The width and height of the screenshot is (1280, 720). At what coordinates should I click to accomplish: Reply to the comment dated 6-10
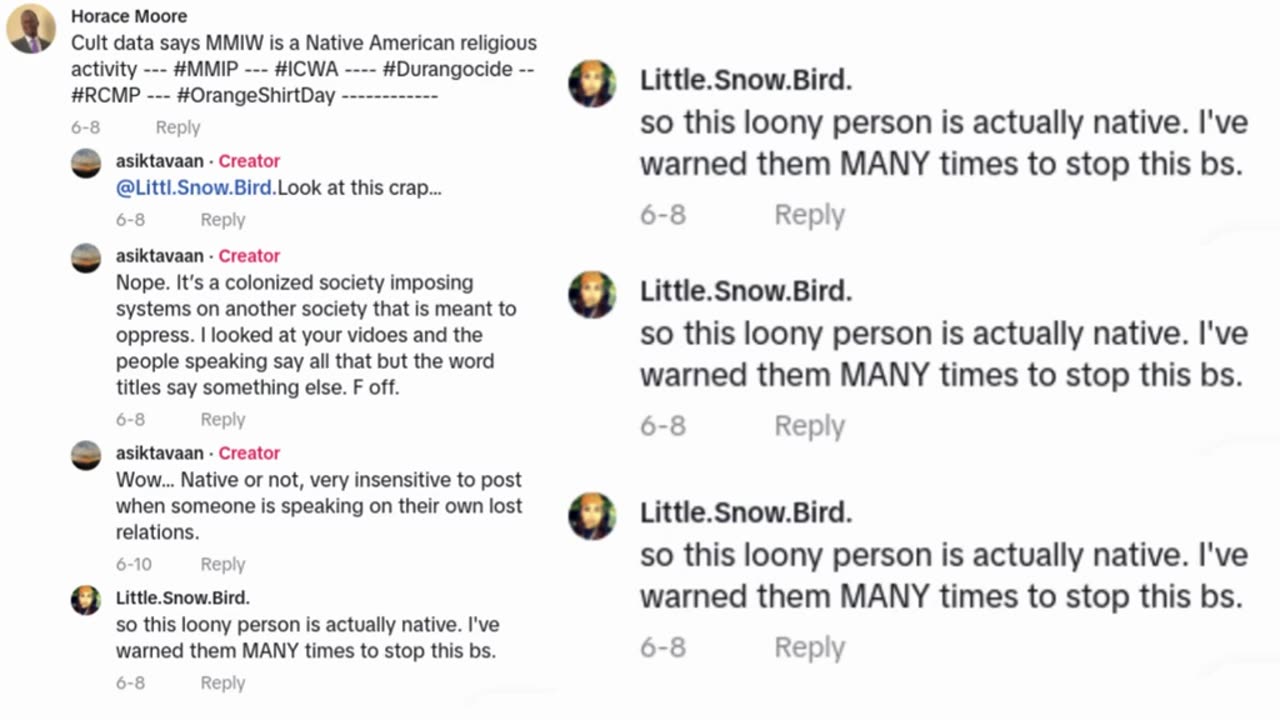[x=222, y=565]
